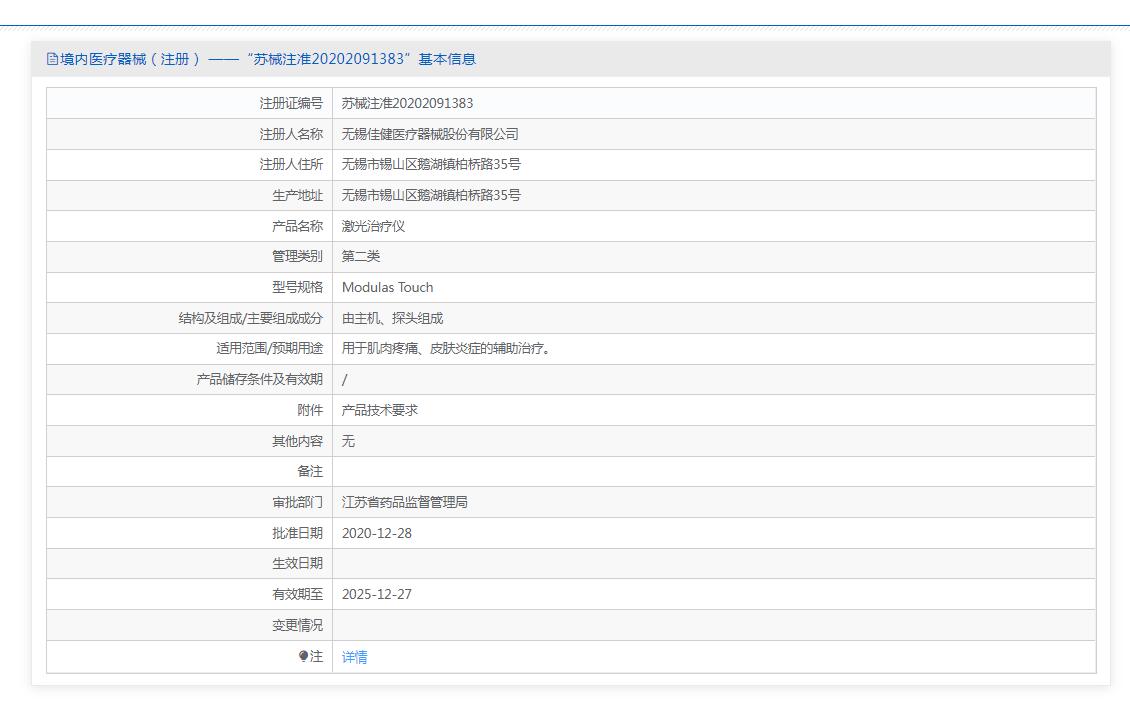The image size is (1130, 709).
Task: Select model value Modulas Touch
Action: pos(388,287)
